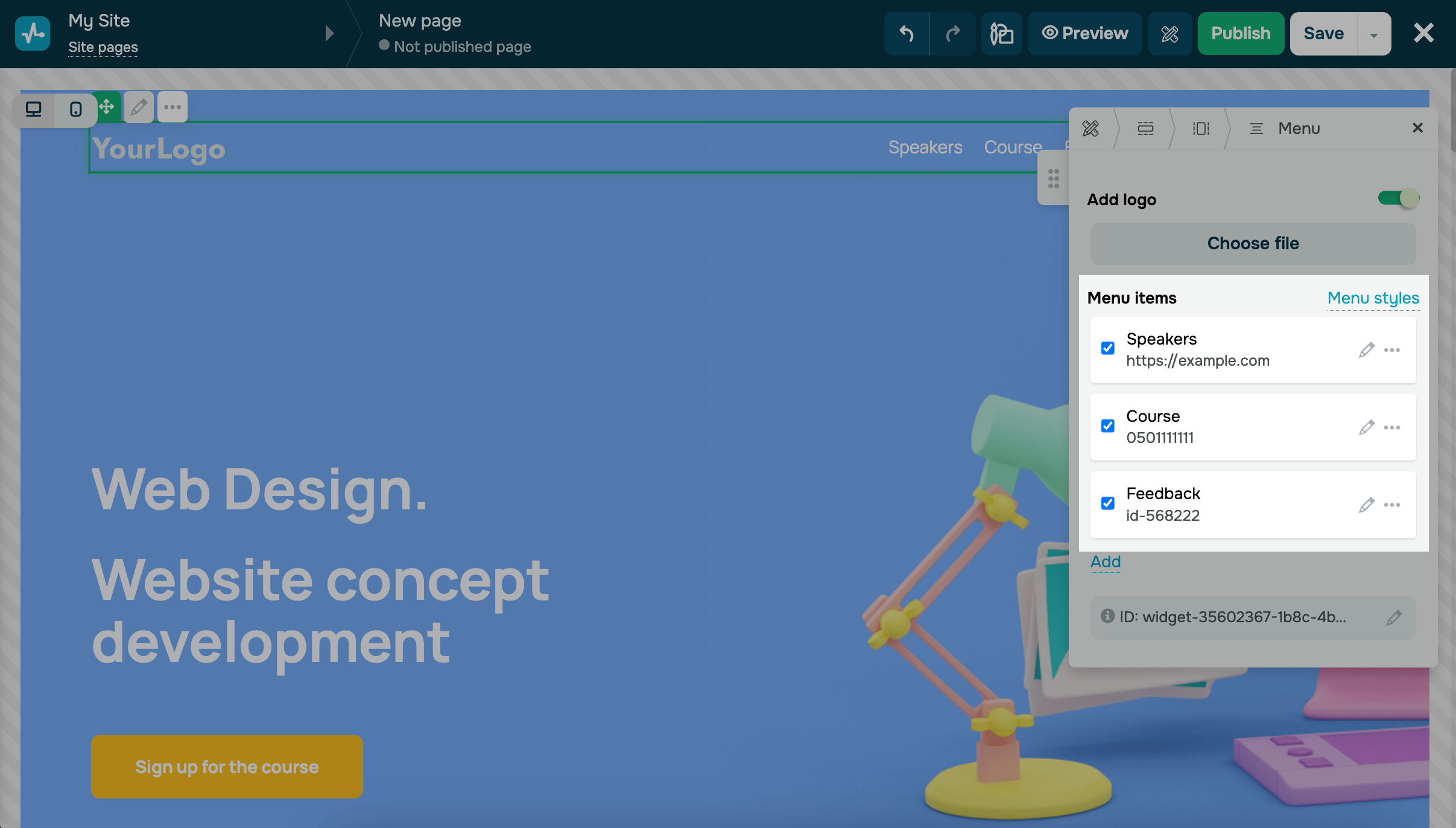This screenshot has width=1456, height=828.
Task: Click the redo arrow icon
Action: pyautogui.click(x=953, y=33)
